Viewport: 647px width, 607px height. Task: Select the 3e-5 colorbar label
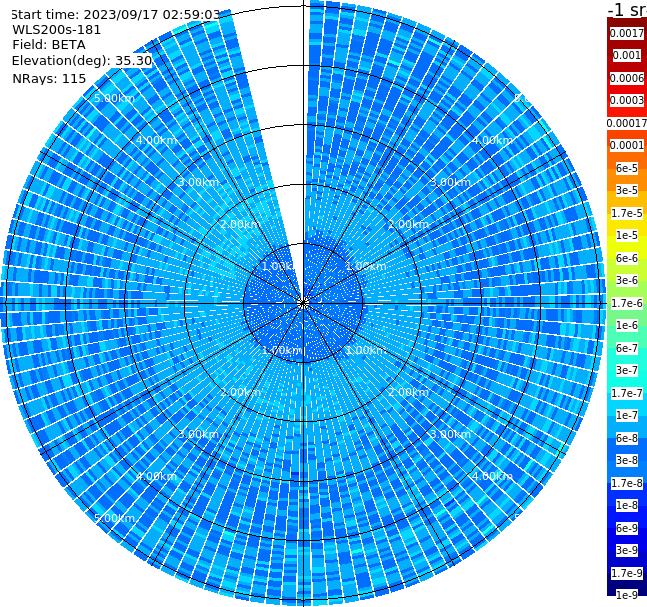click(627, 190)
